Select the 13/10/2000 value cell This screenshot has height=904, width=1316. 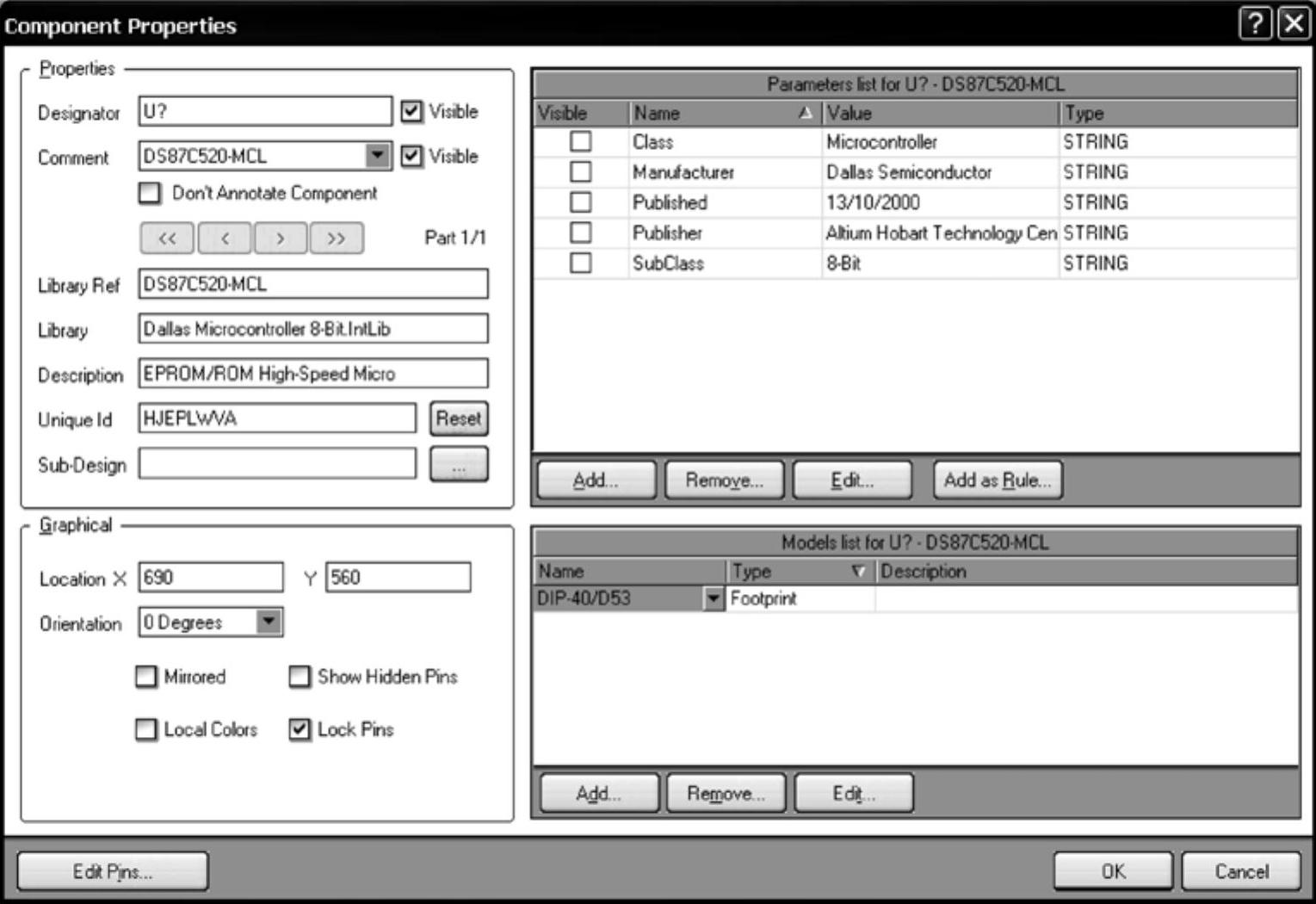(940, 202)
